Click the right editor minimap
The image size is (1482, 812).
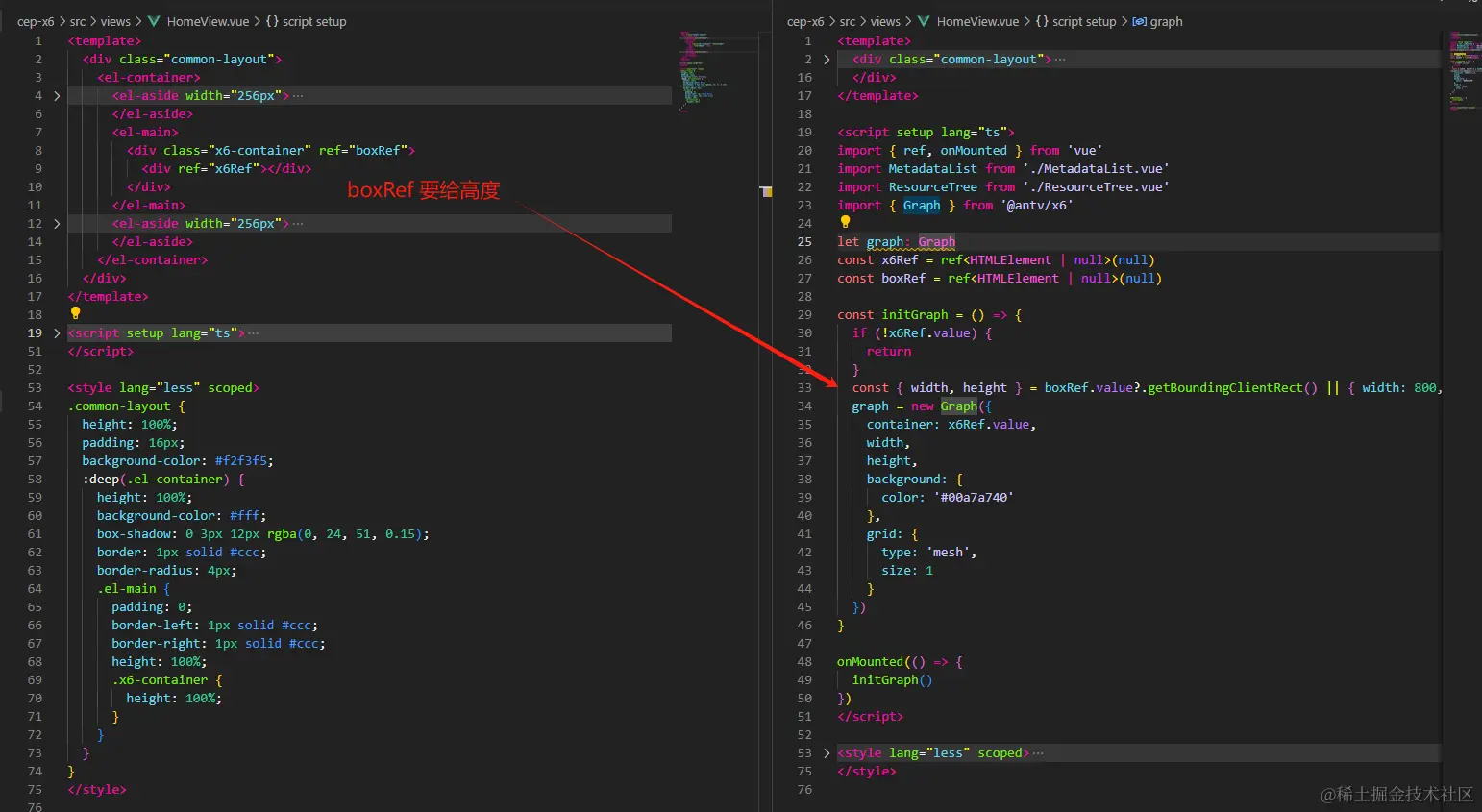point(1465,70)
